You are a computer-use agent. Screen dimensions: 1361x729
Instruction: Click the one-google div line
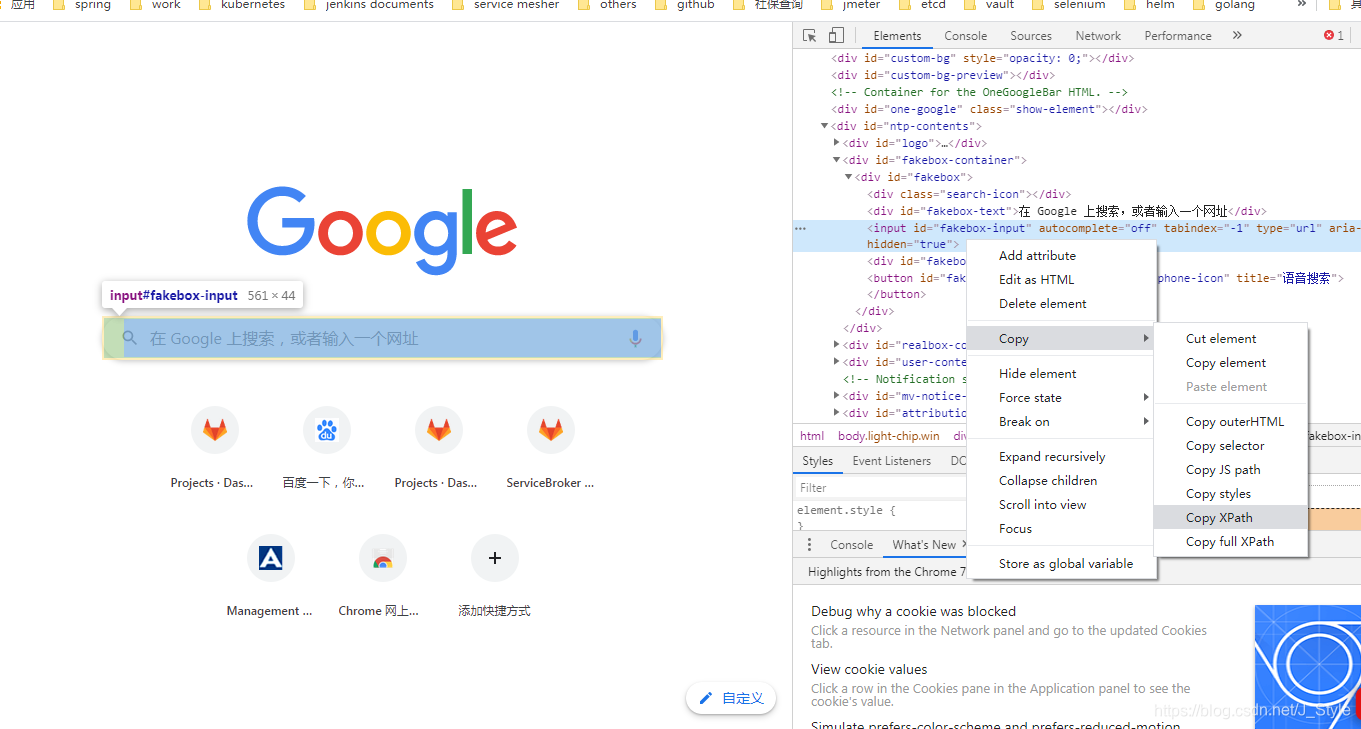(991, 109)
